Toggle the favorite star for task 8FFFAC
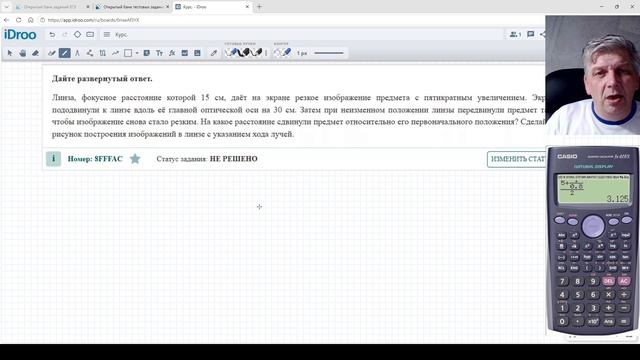Image resolution: width=640 pixels, height=360 pixels. [x=135, y=159]
